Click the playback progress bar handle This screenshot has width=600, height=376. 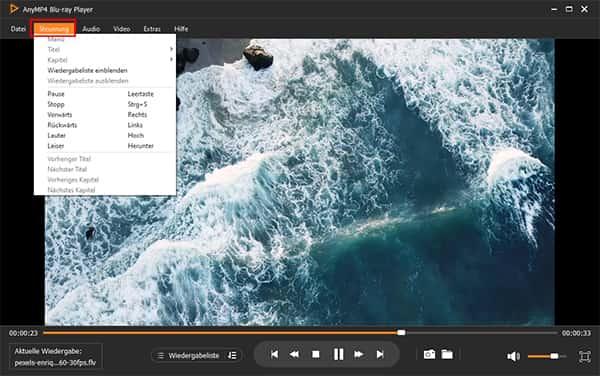point(401,333)
